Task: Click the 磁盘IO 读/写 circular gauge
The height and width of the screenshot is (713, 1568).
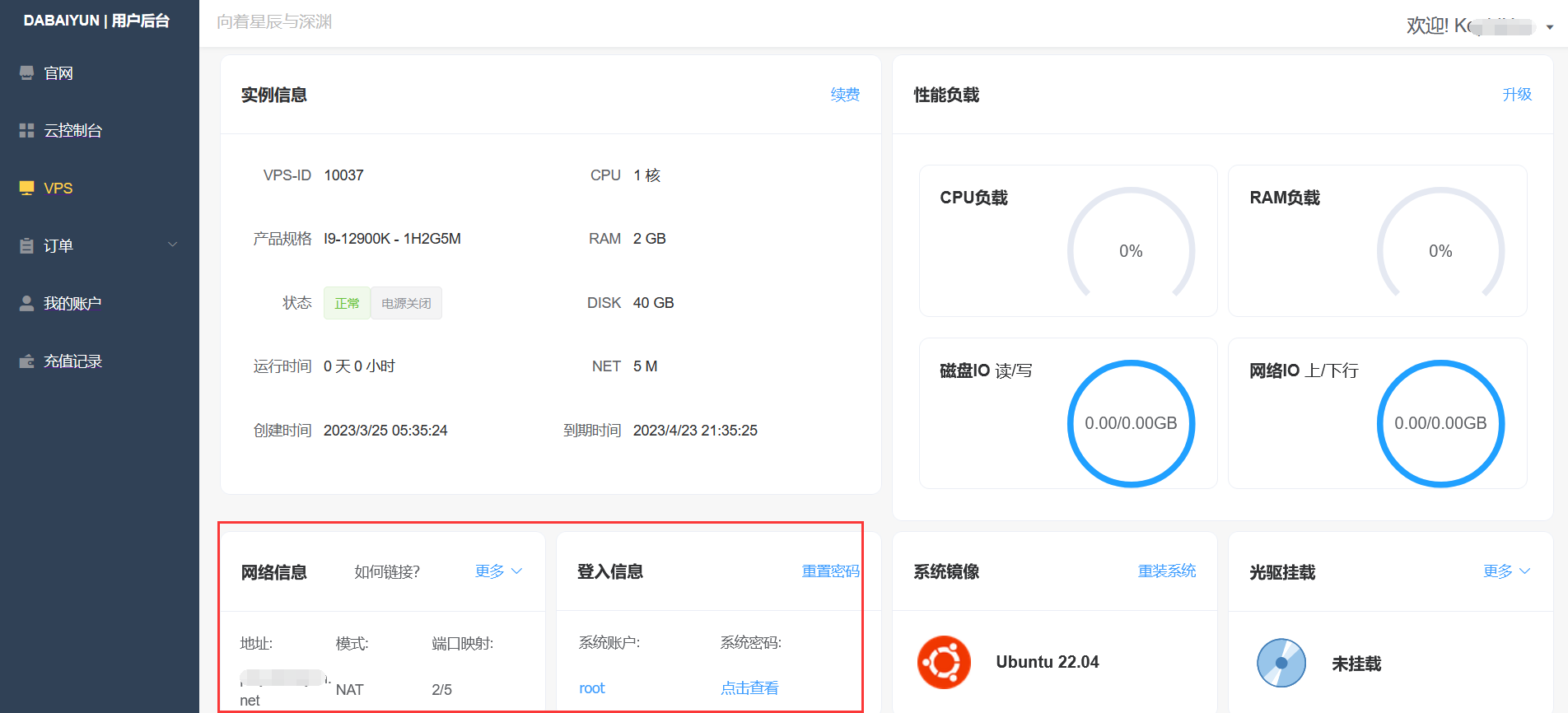Action: [x=1131, y=423]
